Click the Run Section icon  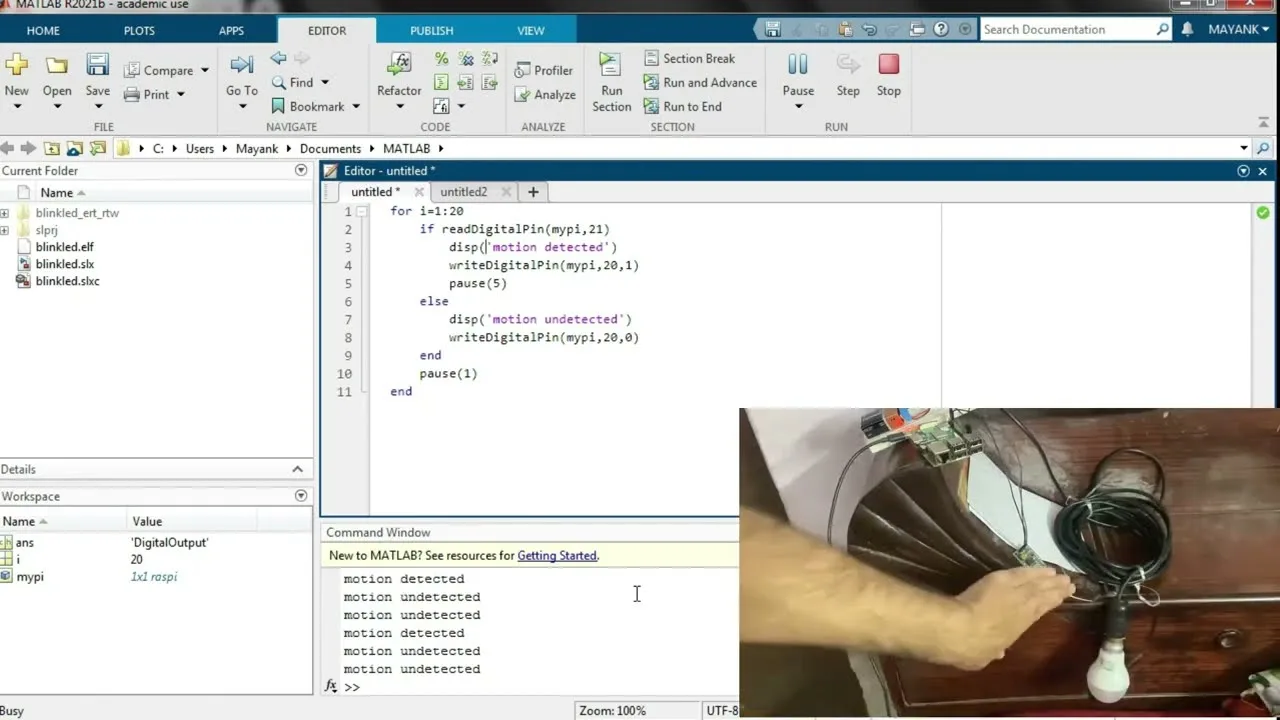coord(610,66)
